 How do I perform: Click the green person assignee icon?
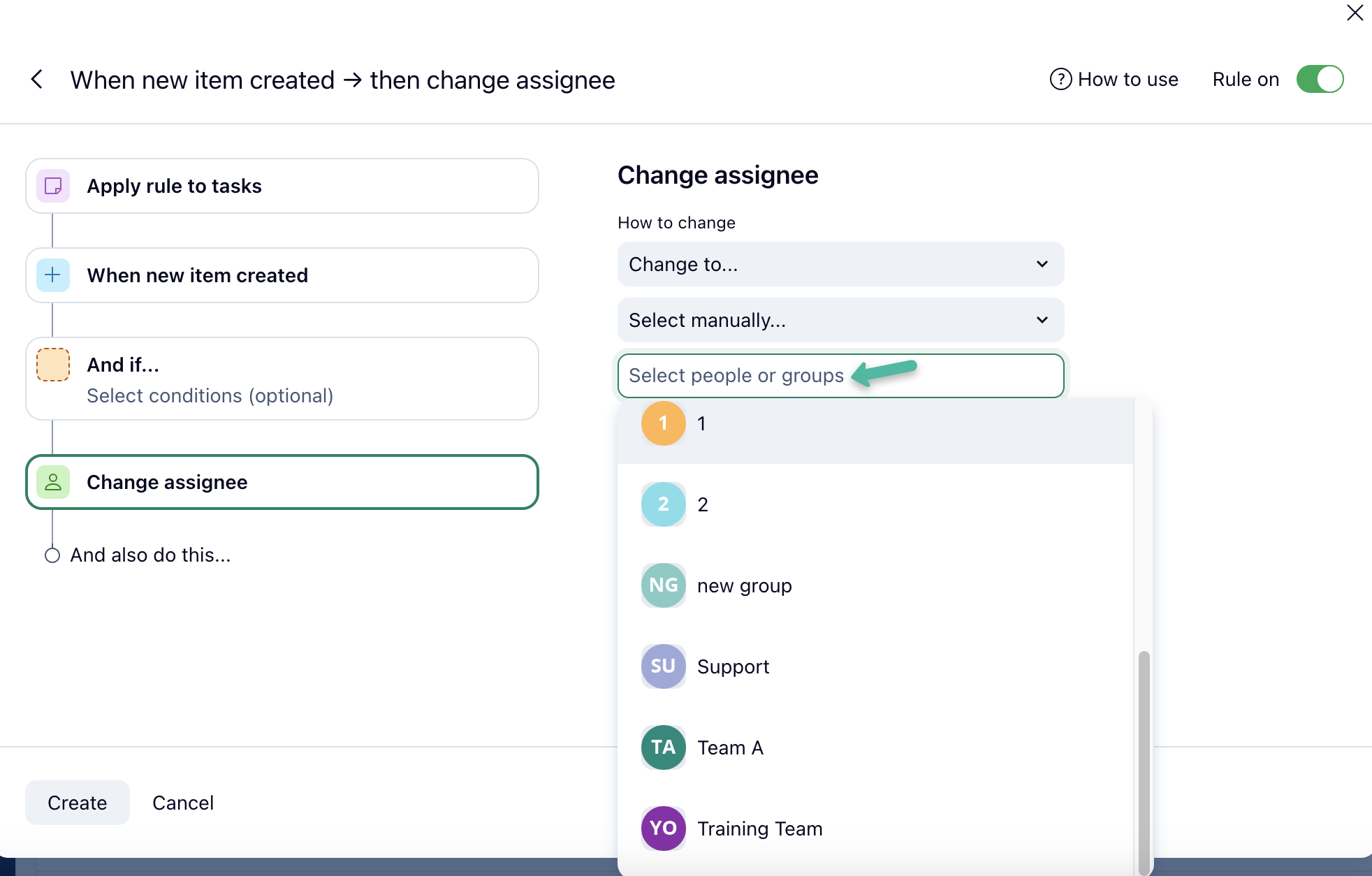[53, 482]
